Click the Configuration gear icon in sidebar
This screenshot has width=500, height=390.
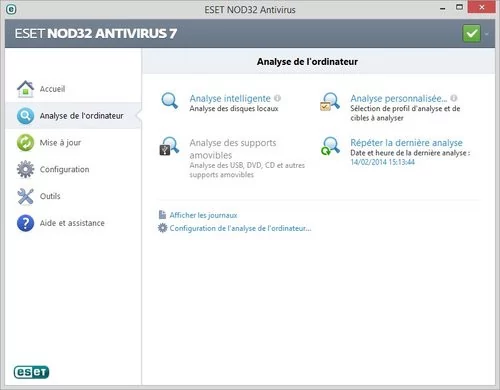point(25,169)
